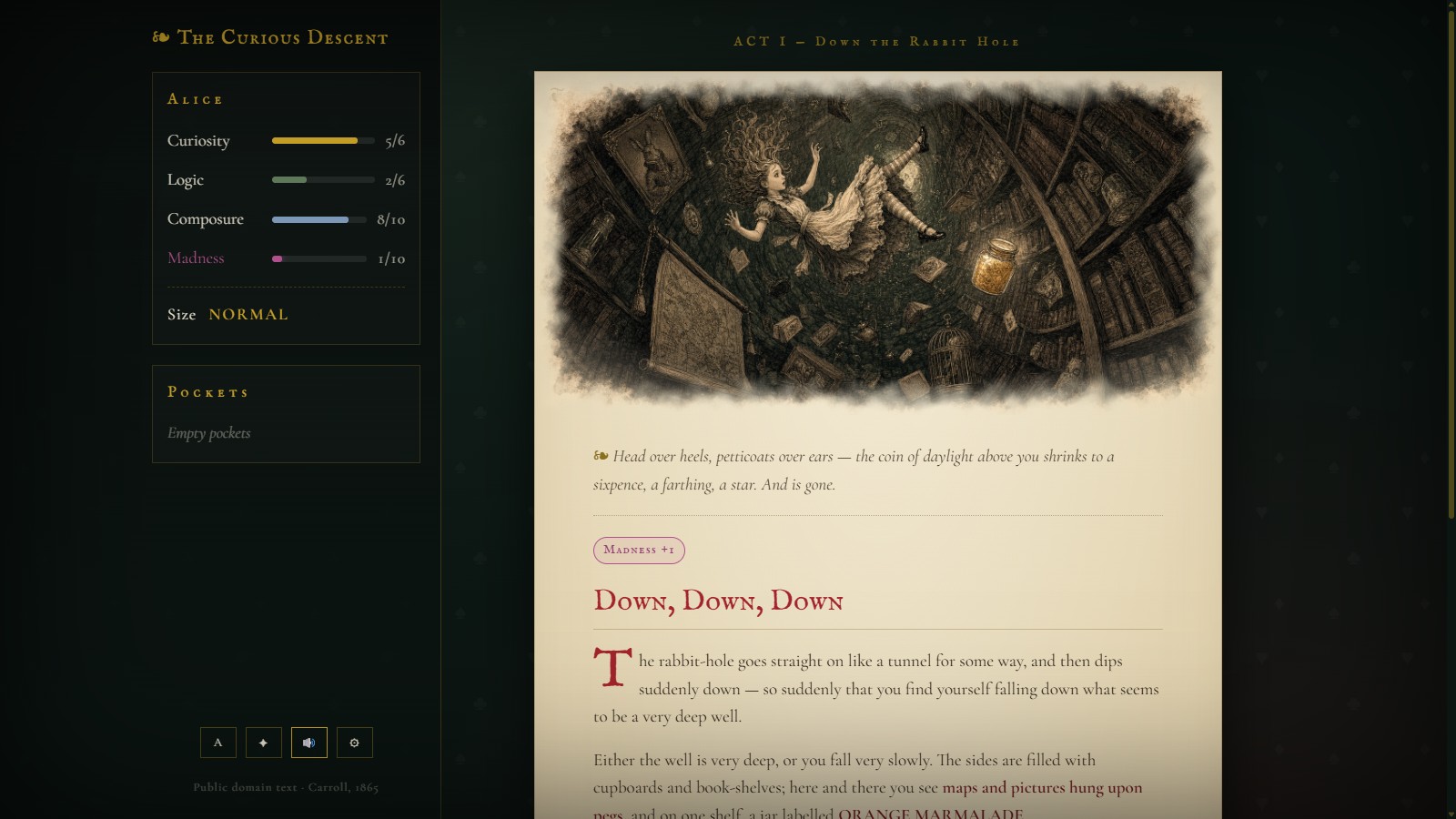This screenshot has width=1456, height=819.
Task: Click the Curiosity value '5/6'
Action: point(395,141)
